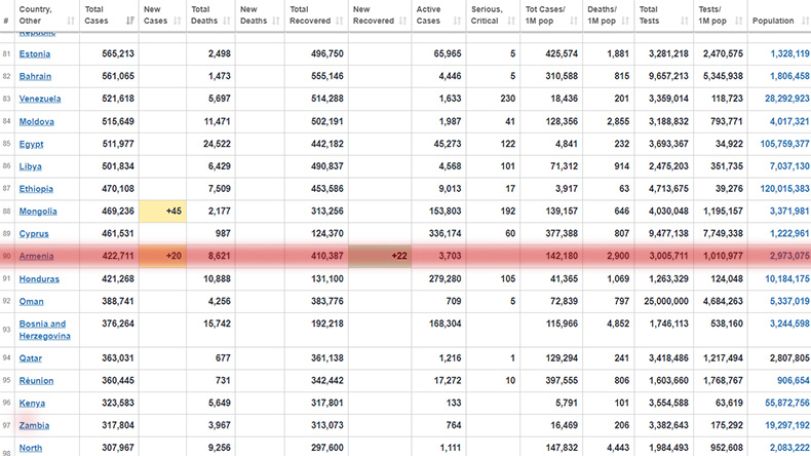Image resolution: width=811 pixels, height=456 pixels.
Task: Select Mongolia new cases +45 cell
Action: [162, 211]
